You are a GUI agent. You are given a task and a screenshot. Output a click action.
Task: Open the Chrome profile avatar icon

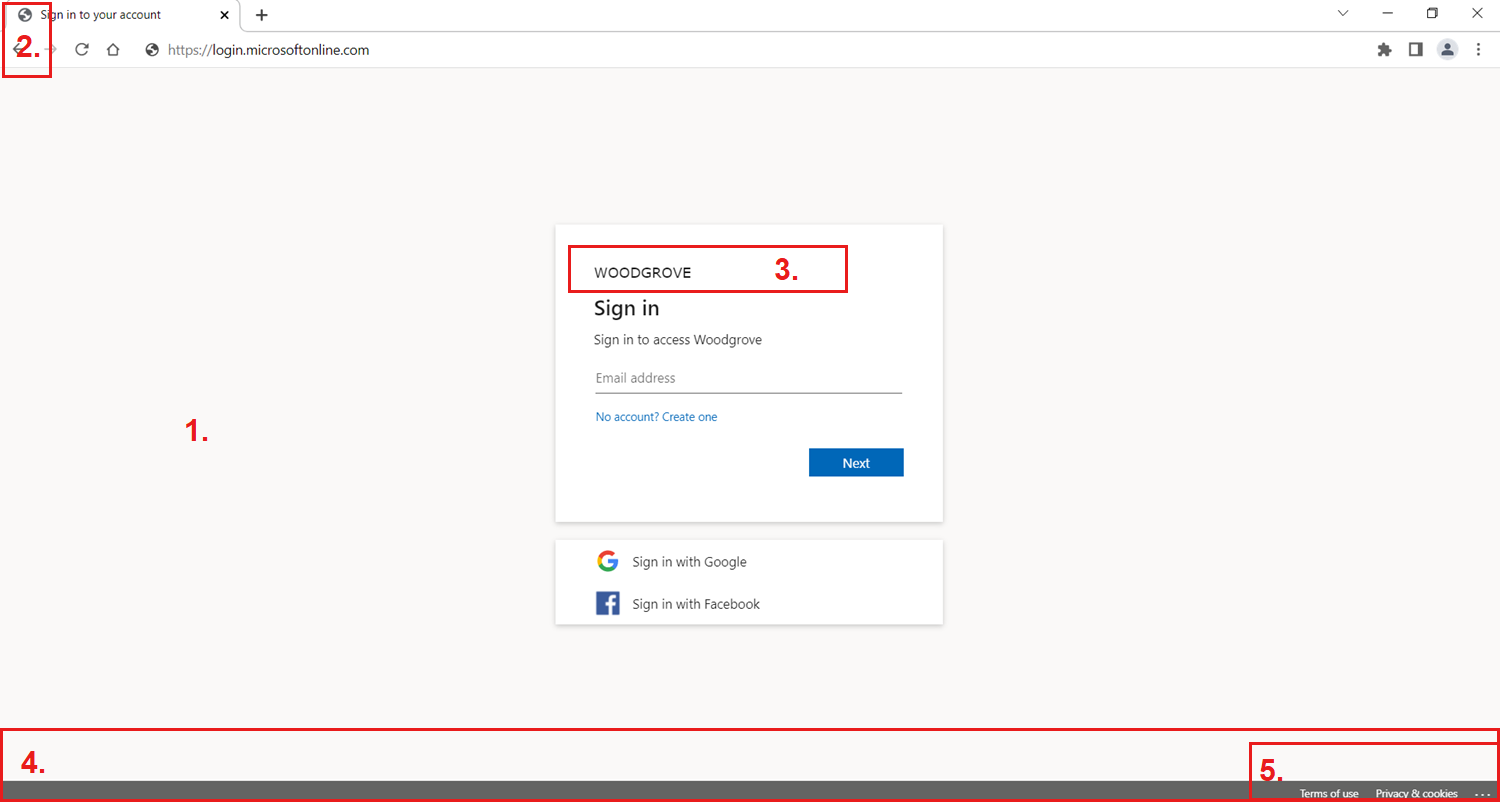(1447, 50)
